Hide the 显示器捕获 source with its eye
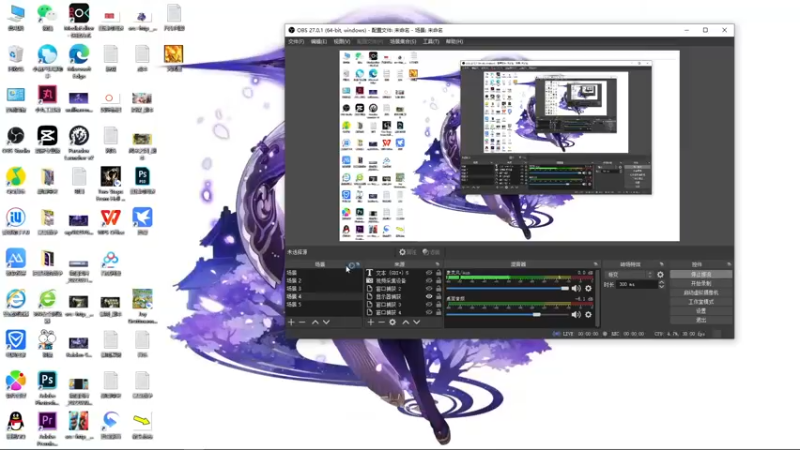 [429, 296]
